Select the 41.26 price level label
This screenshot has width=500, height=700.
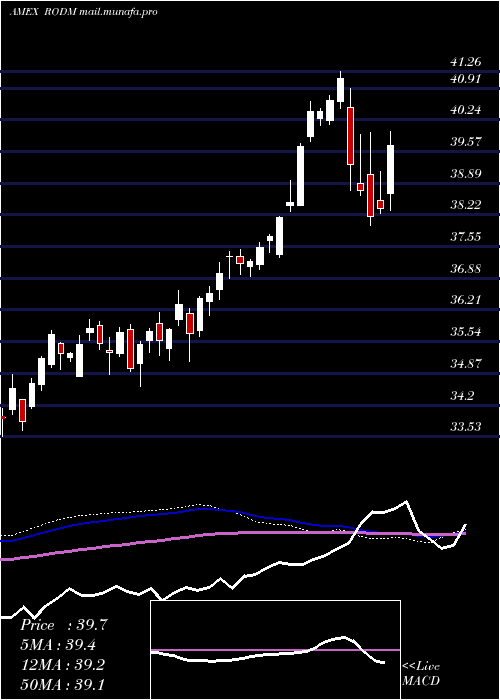pyautogui.click(x=466, y=62)
